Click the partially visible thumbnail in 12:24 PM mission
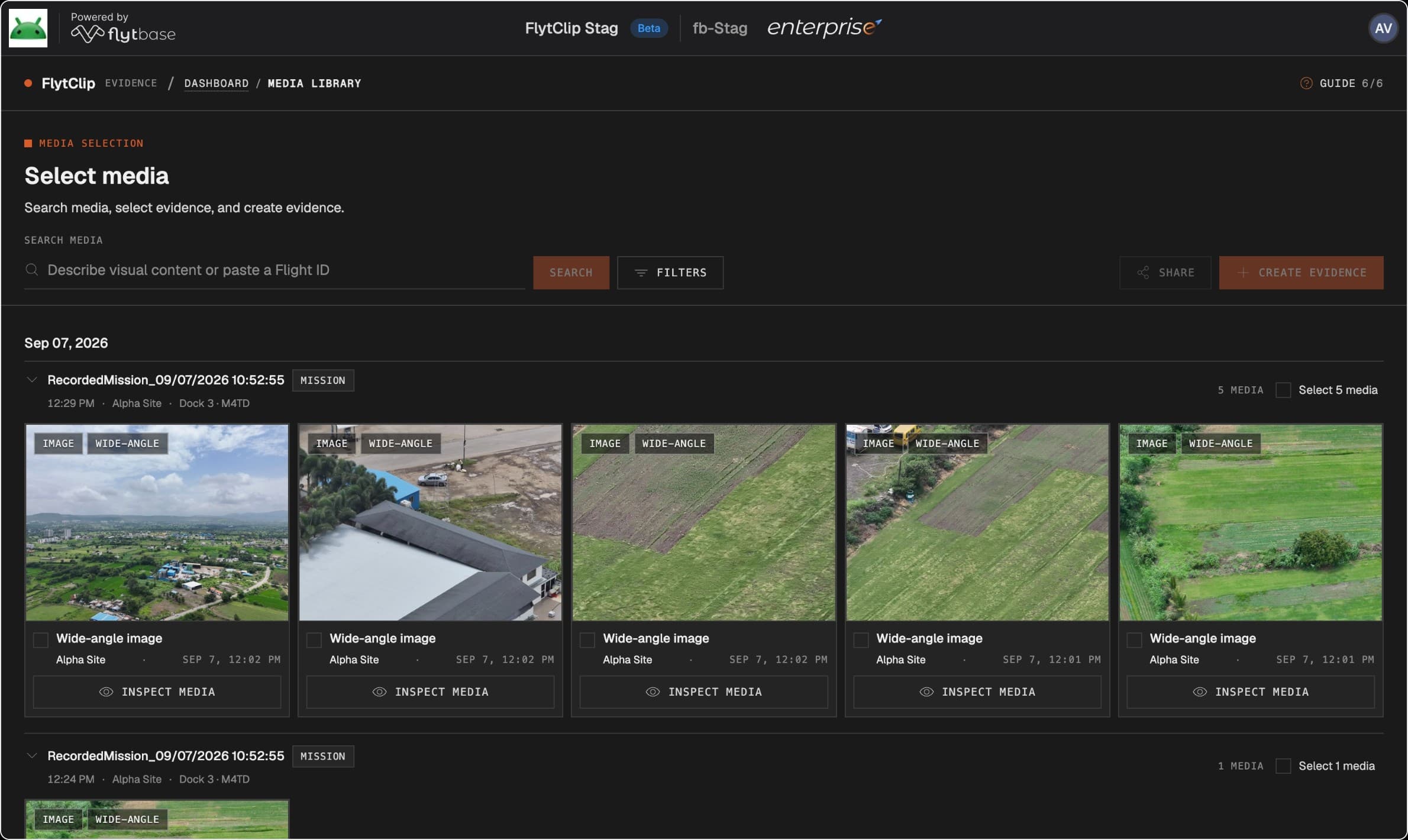Viewport: 1408px width, 840px height. click(157, 819)
